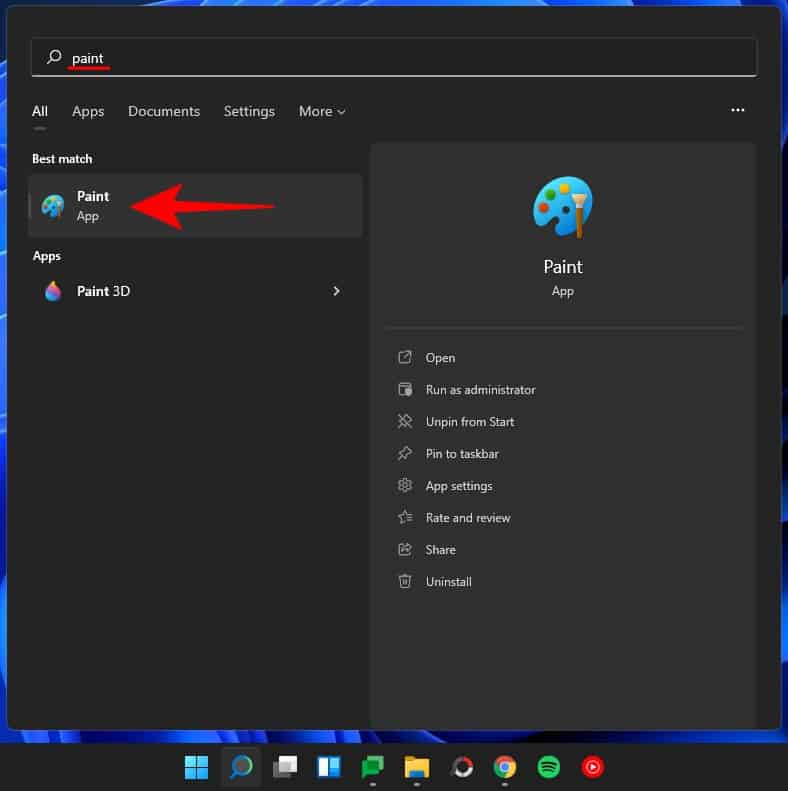
Task: Select Pin to taskbar
Action: pyautogui.click(x=462, y=454)
